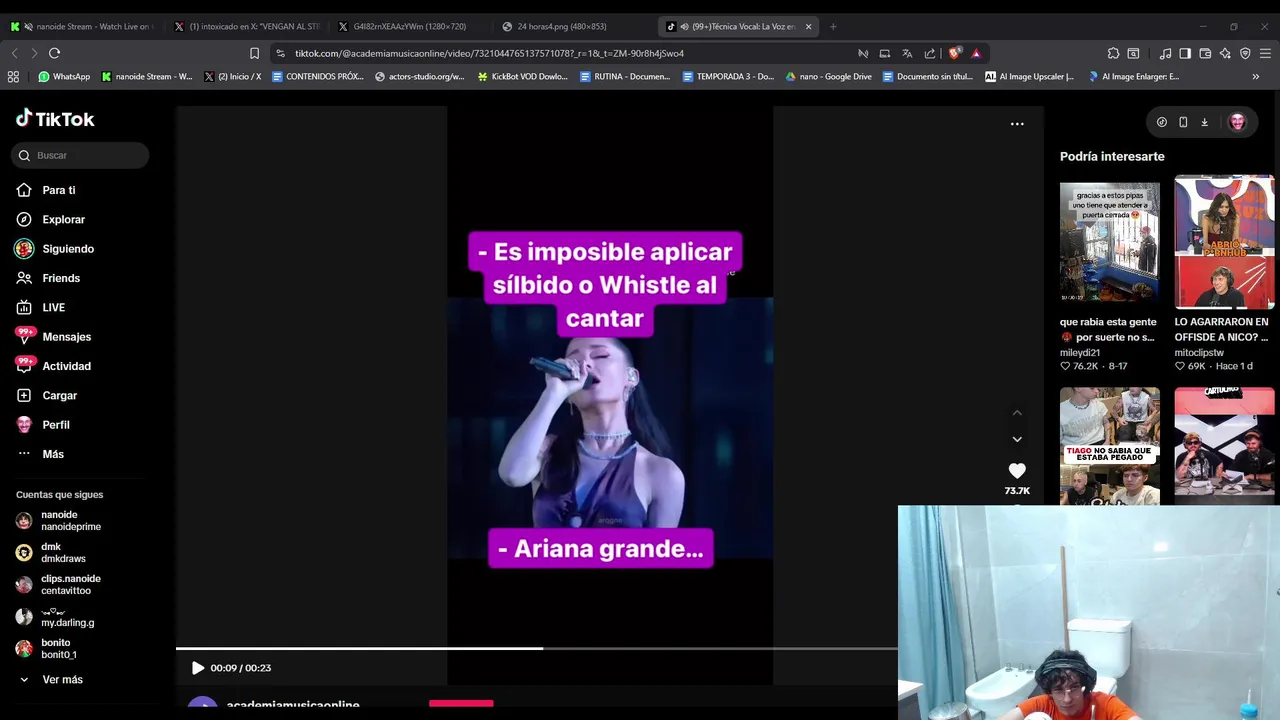
Task: Open KickBot VOD Downloader bookmark
Action: tap(523, 76)
